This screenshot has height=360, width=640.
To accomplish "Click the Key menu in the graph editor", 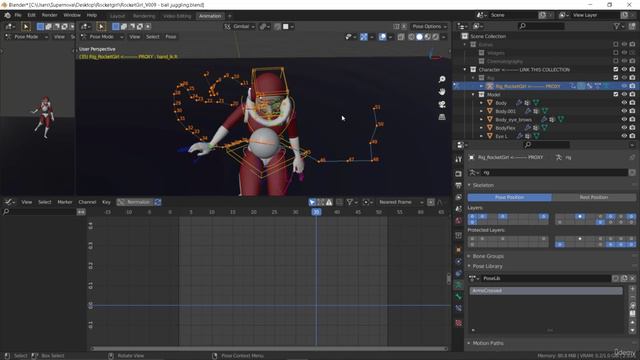I will point(106,202).
